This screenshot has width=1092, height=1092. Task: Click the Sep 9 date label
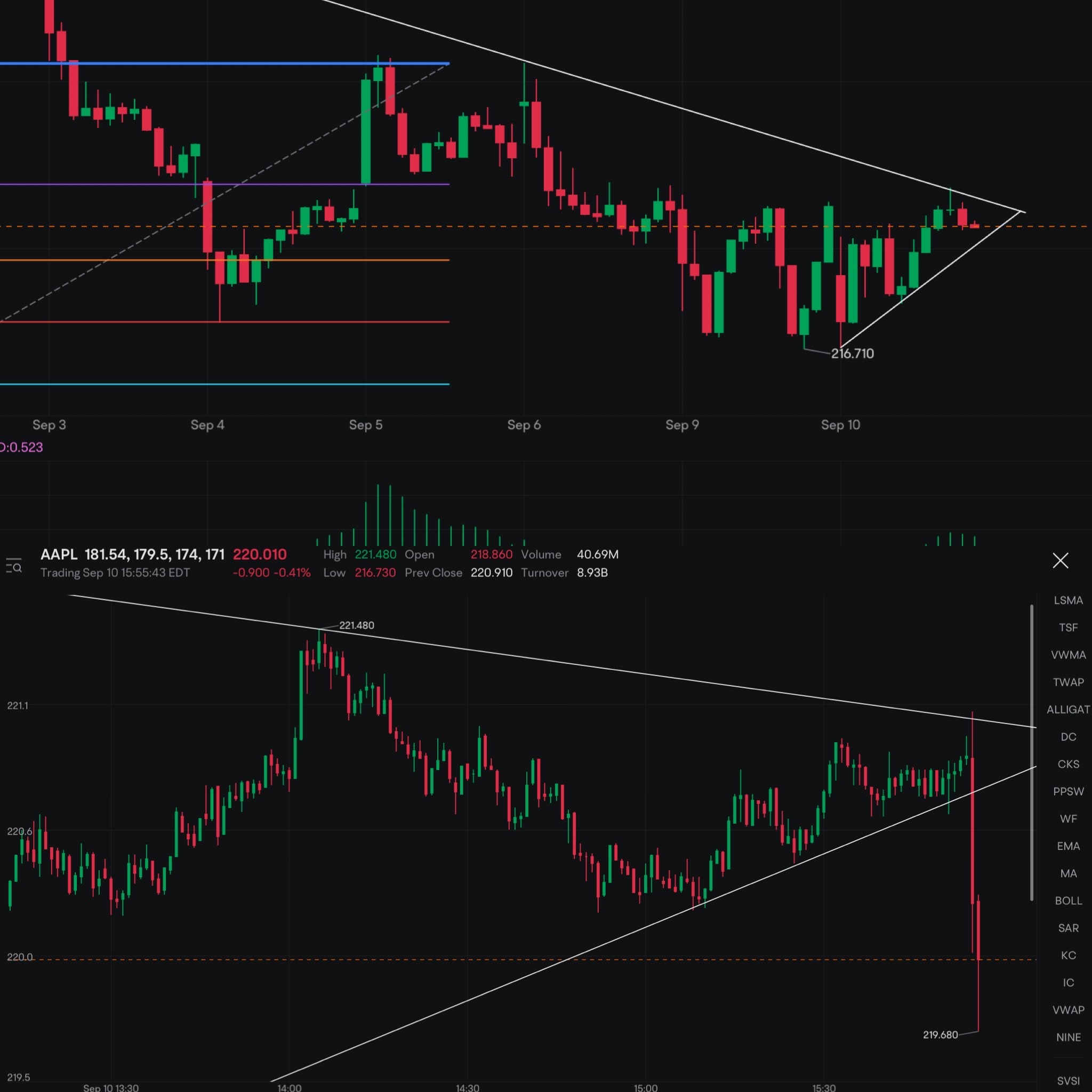click(x=682, y=425)
